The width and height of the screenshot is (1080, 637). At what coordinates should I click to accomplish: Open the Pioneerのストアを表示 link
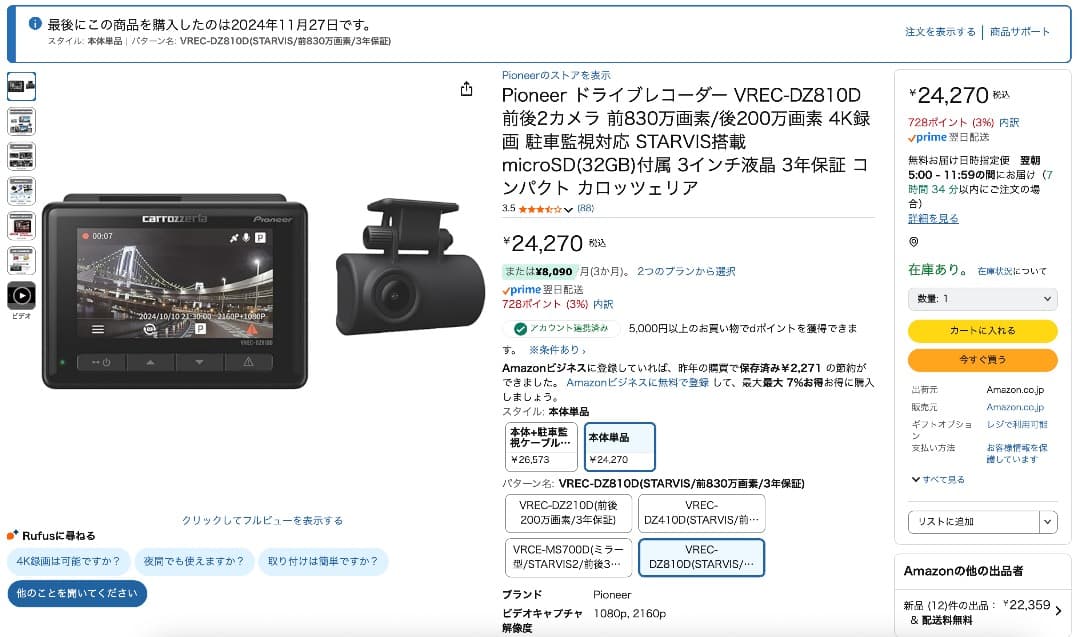coord(556,74)
